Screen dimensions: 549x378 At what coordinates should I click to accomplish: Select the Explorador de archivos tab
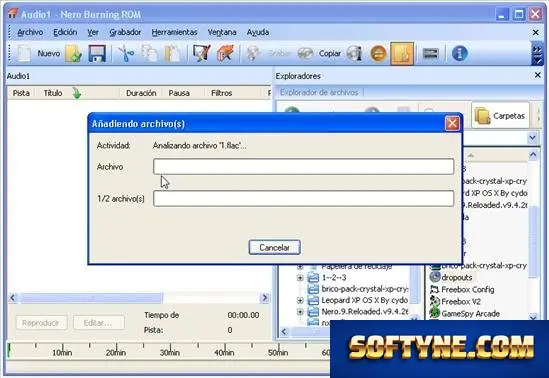[319, 92]
